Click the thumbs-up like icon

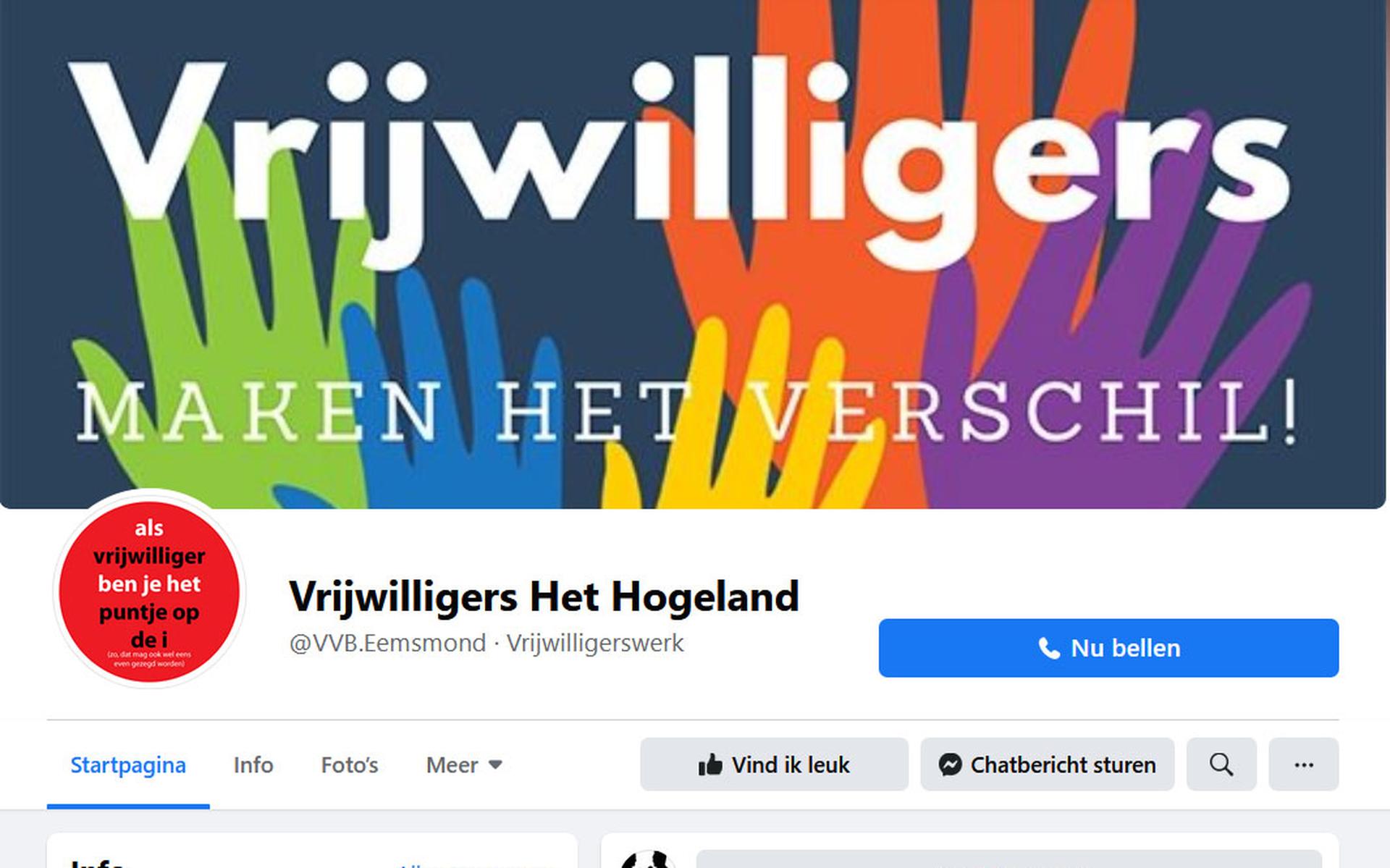click(x=710, y=764)
